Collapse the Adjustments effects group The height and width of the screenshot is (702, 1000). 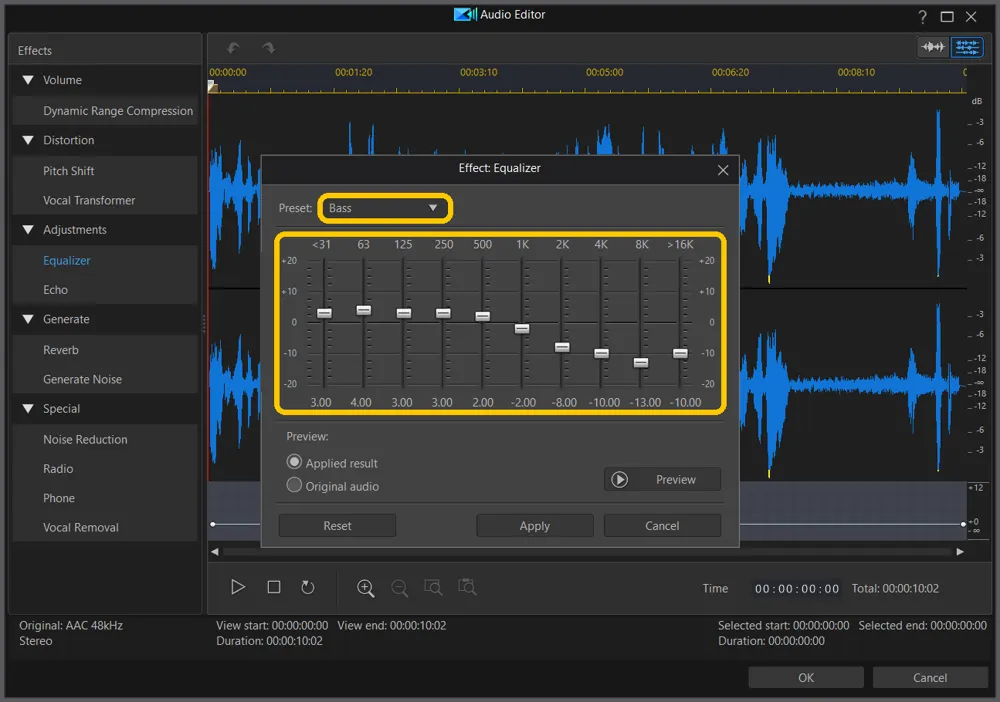point(27,230)
